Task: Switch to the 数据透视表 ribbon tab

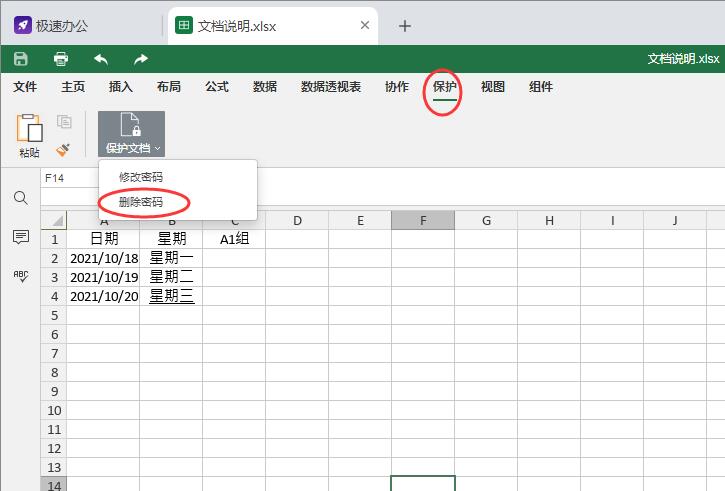Action: (x=331, y=86)
